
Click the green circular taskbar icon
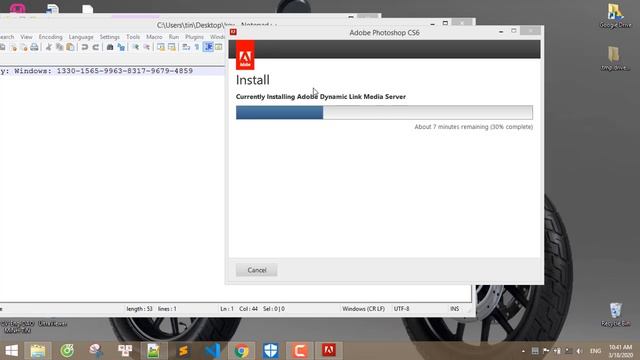point(67,351)
